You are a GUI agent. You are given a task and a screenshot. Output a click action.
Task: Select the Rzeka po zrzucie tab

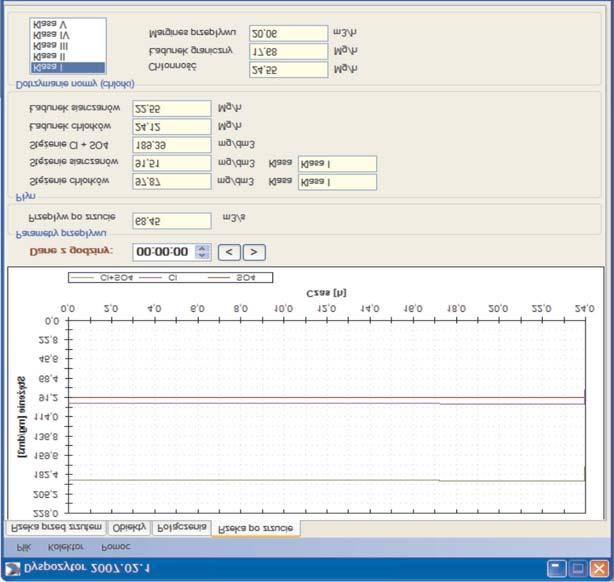(x=255, y=528)
